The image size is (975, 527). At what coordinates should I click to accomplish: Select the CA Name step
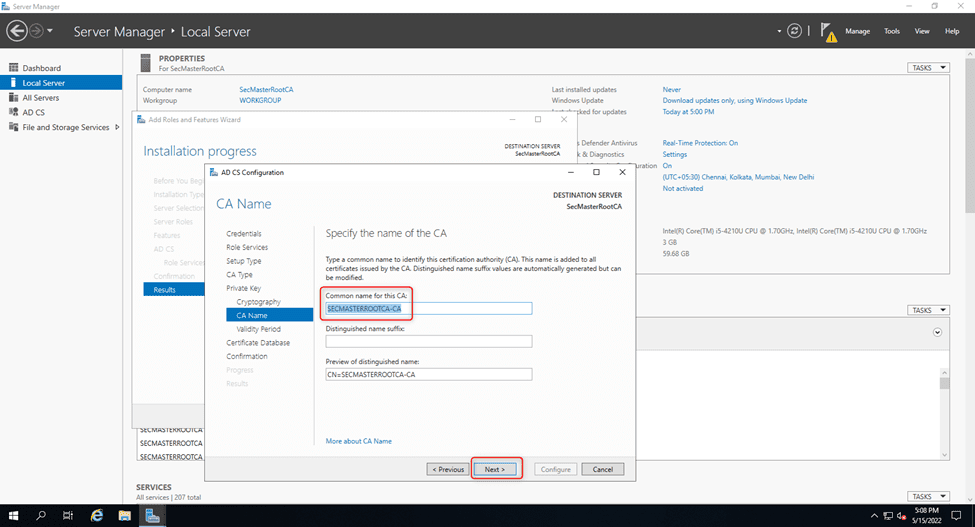tap(270, 315)
